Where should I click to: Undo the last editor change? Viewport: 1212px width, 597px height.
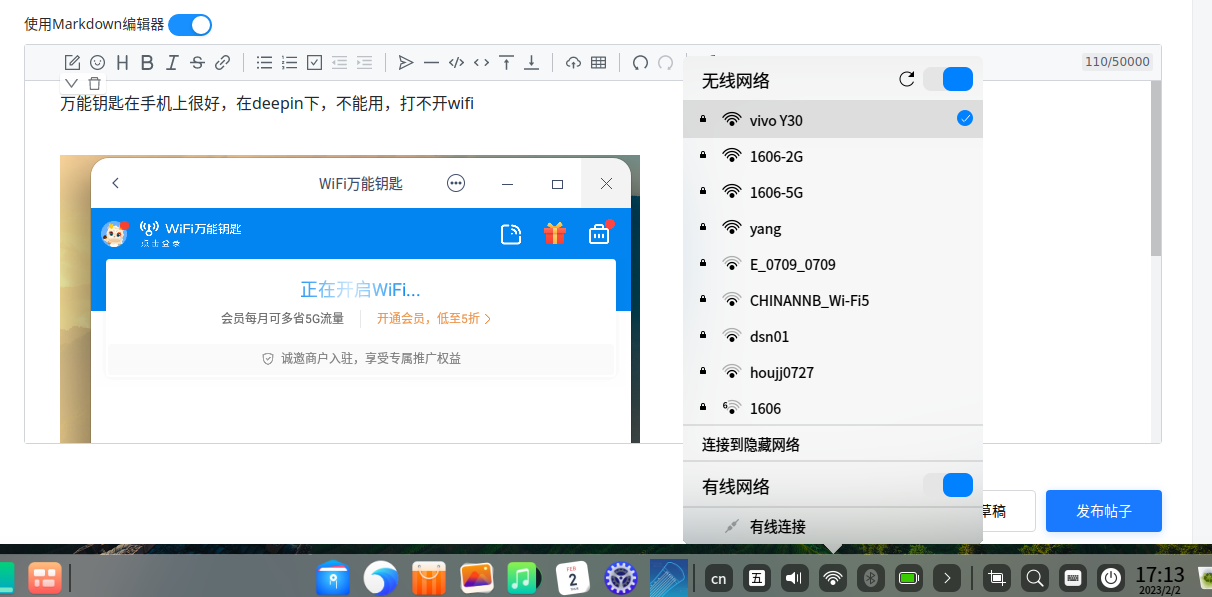tap(640, 62)
